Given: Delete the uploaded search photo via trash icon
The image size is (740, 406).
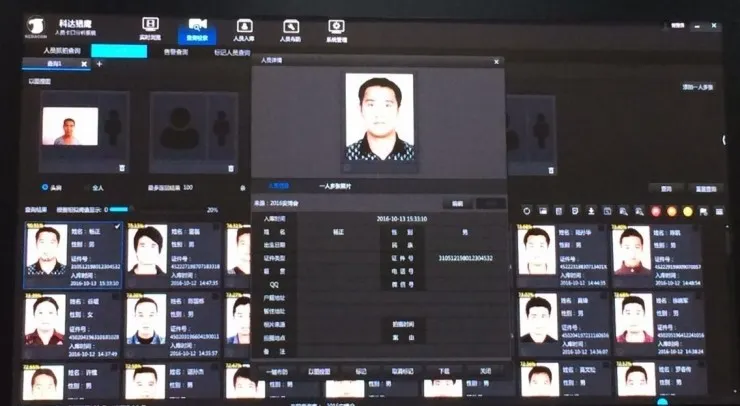Looking at the screenshot, I should (122, 168).
